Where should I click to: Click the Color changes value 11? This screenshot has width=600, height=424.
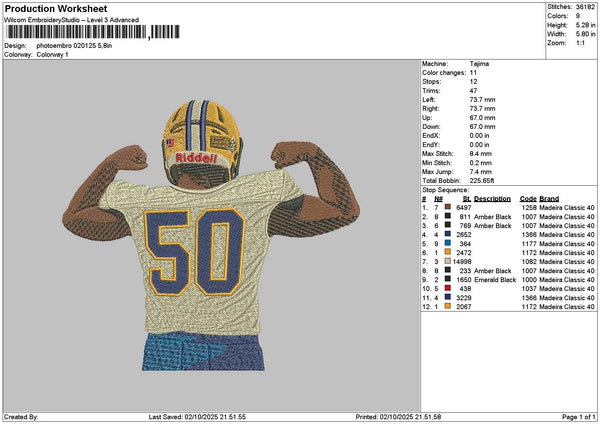[x=473, y=73]
